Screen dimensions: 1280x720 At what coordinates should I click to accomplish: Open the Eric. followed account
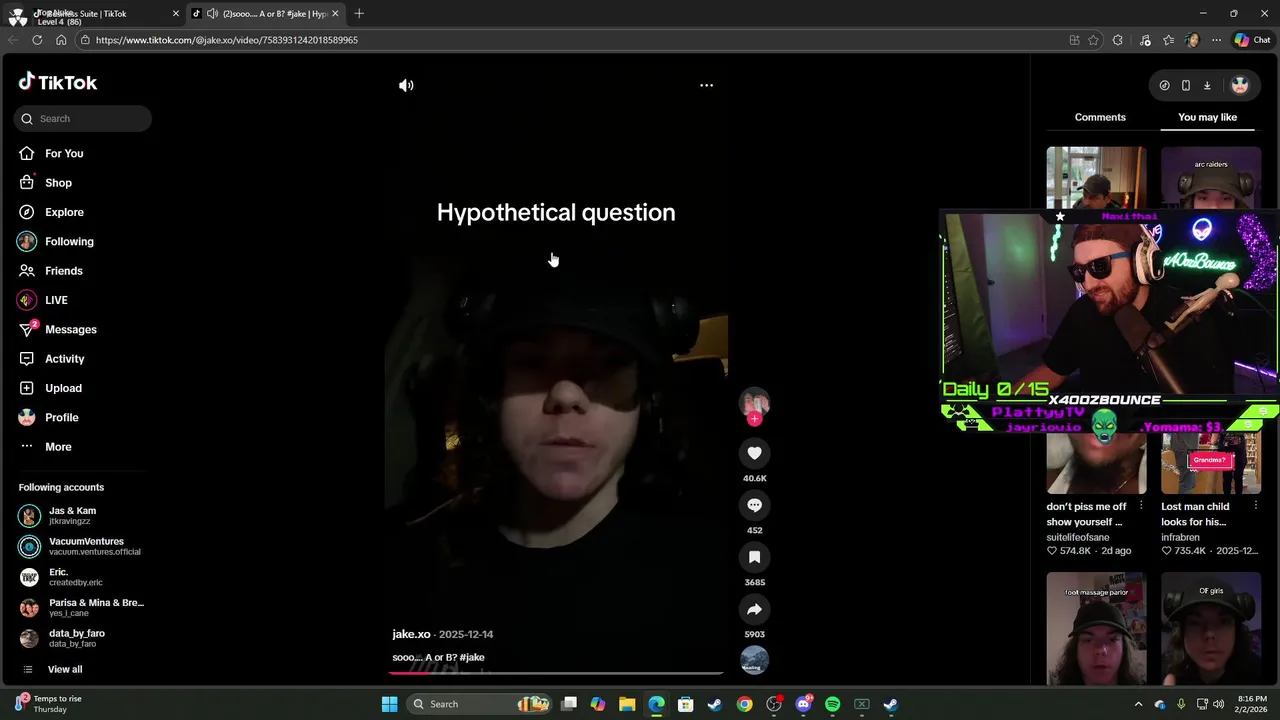82,577
